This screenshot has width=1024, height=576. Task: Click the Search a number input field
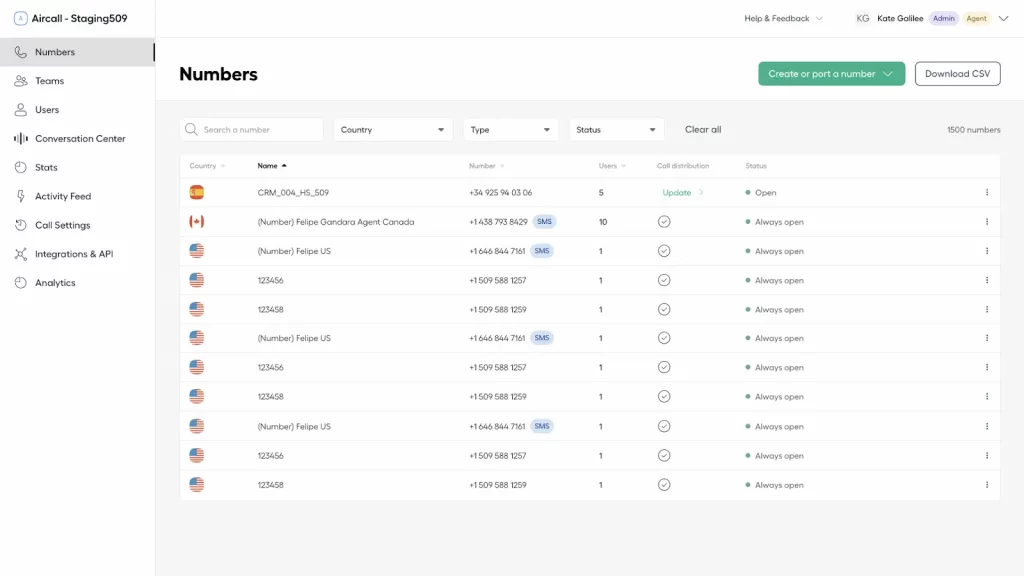[x=260, y=130]
